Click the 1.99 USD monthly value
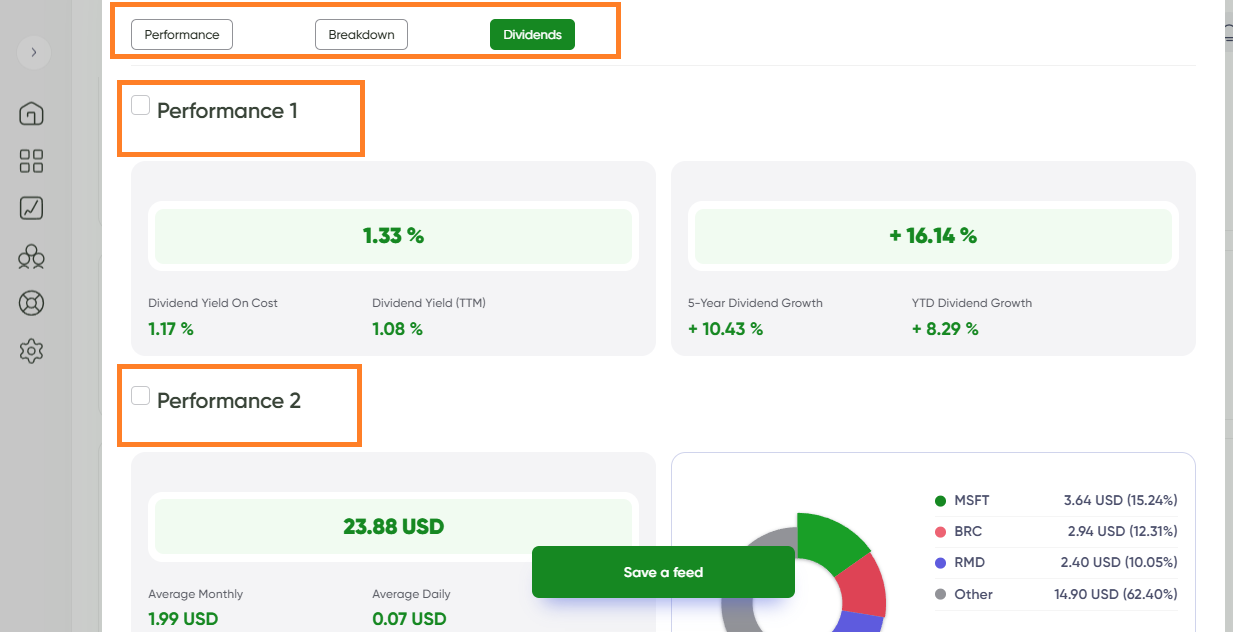This screenshot has height=632, width=1233. [x=183, y=619]
